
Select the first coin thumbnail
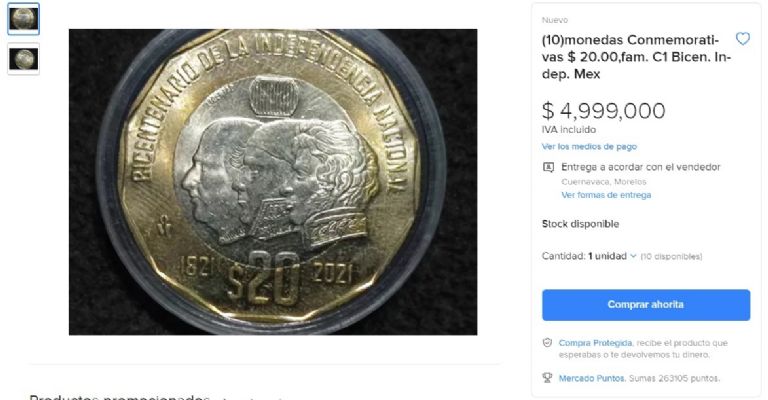(24, 19)
